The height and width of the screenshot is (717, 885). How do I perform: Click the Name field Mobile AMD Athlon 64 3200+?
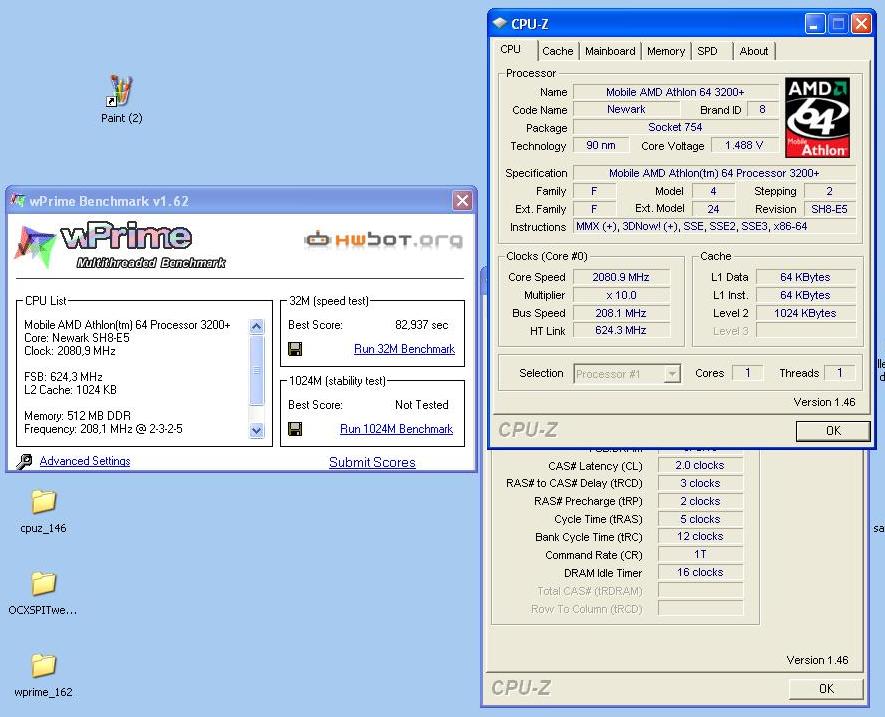[x=675, y=92]
